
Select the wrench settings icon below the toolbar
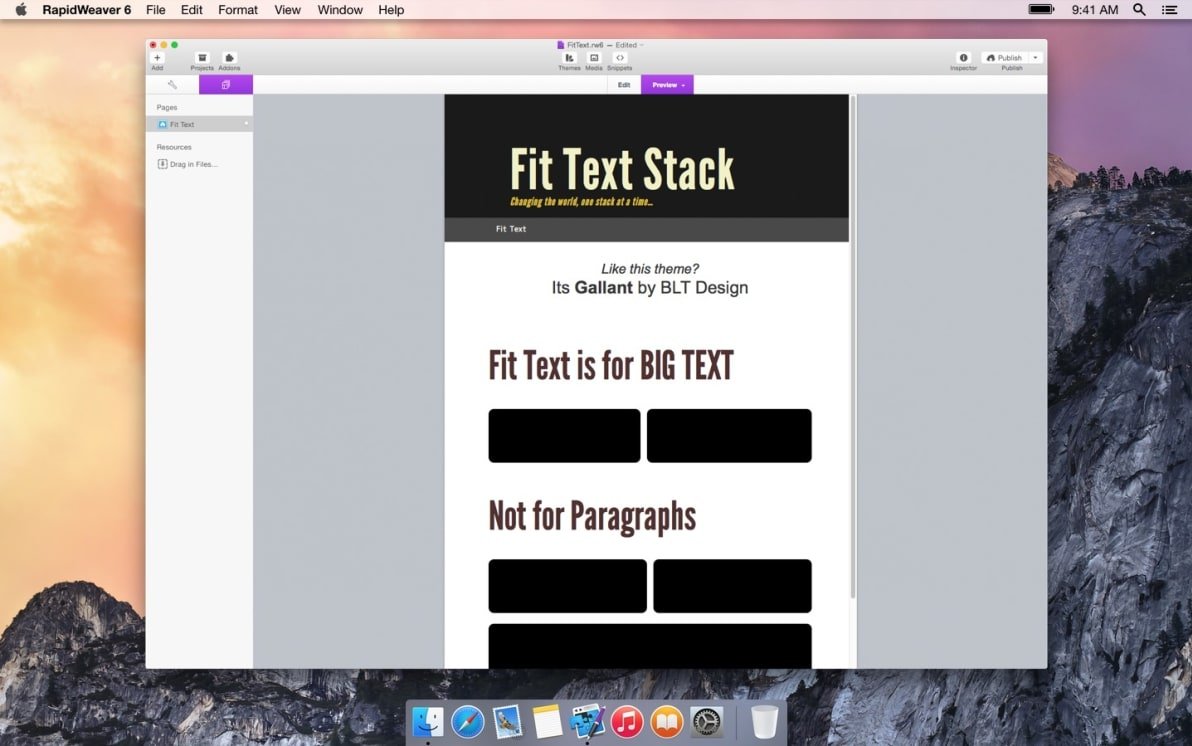tap(171, 84)
